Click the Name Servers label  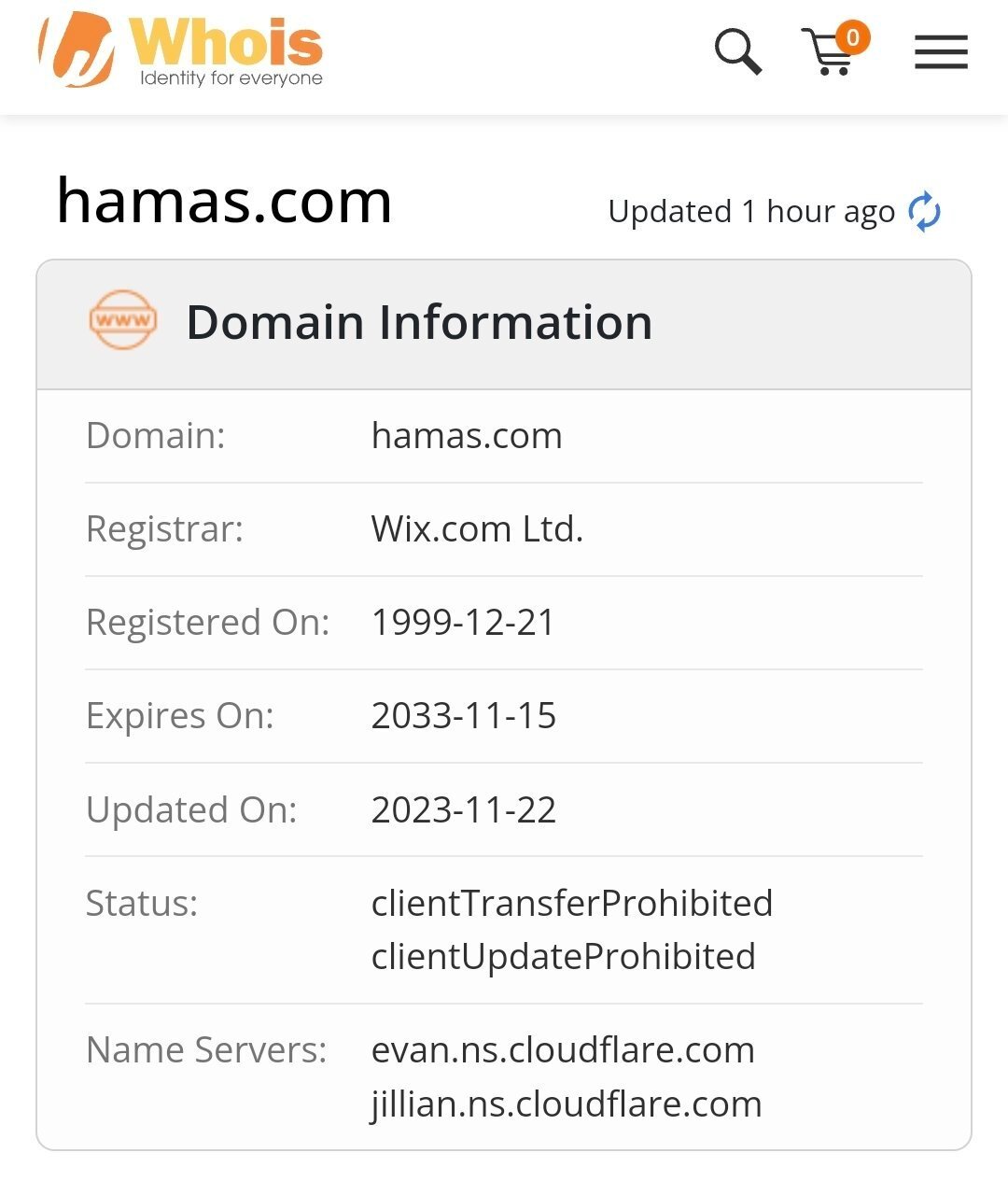coord(206,1050)
